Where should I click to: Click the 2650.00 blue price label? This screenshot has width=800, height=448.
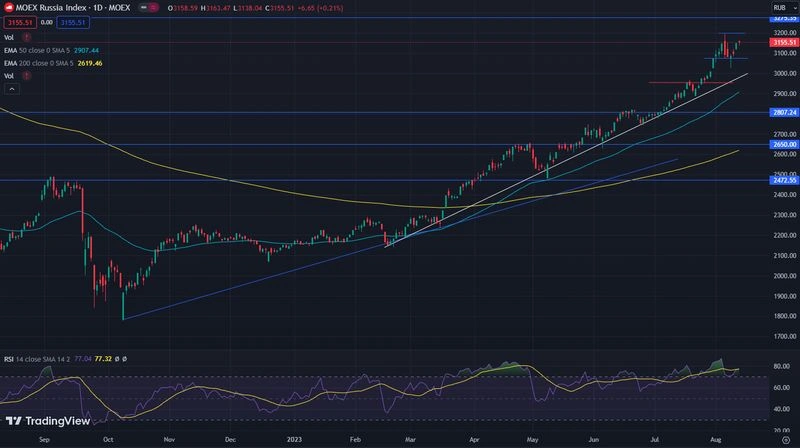[784, 144]
